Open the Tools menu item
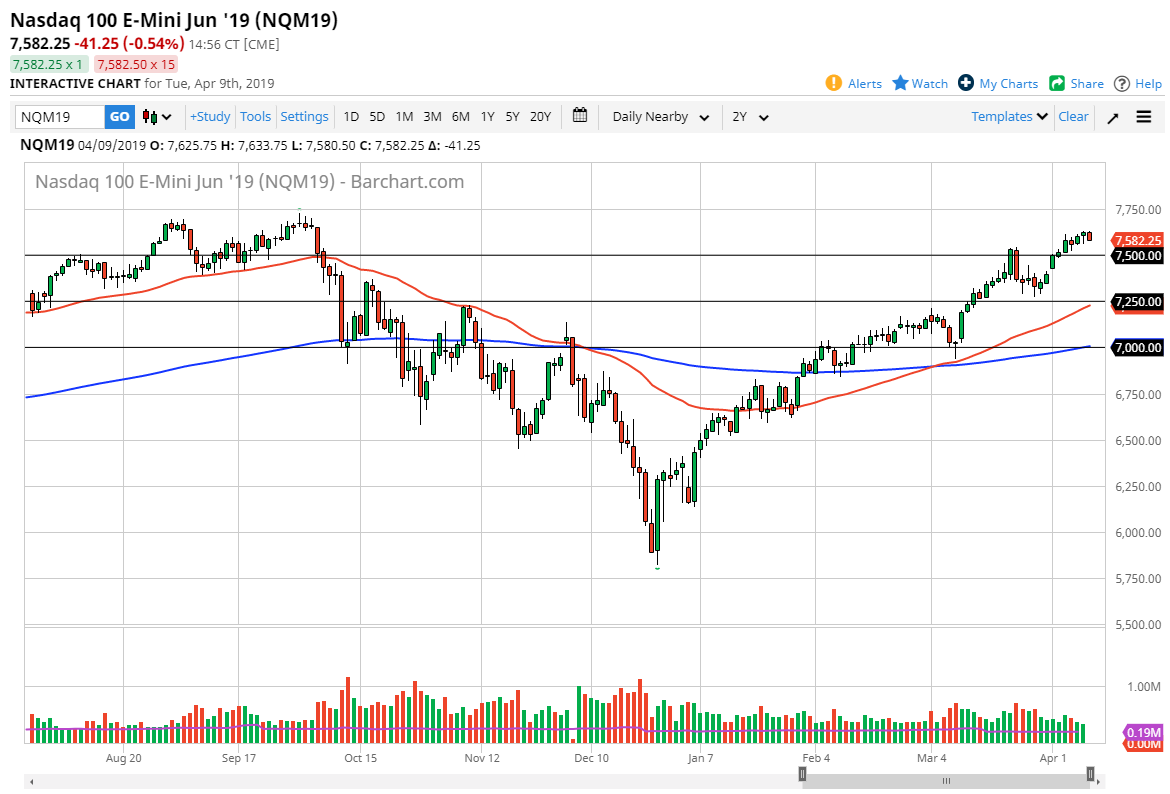Viewport: 1170px width, 794px height. tap(255, 117)
